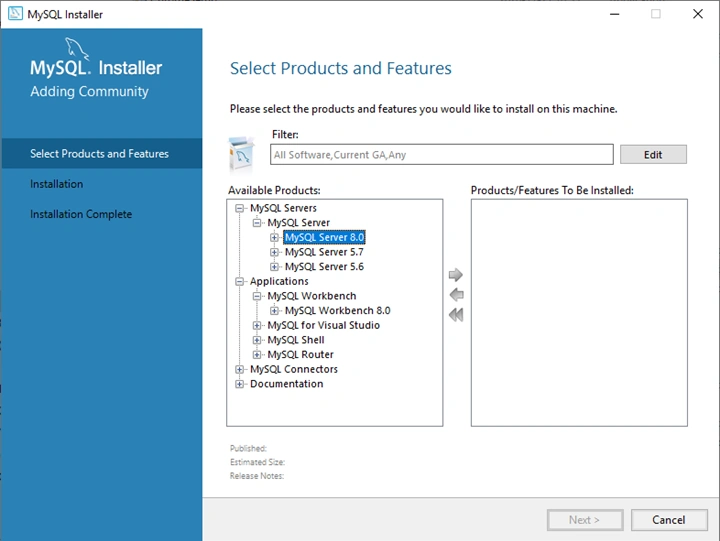720x541 pixels.
Task: Expand the MySQL Router node
Action: [x=257, y=355]
